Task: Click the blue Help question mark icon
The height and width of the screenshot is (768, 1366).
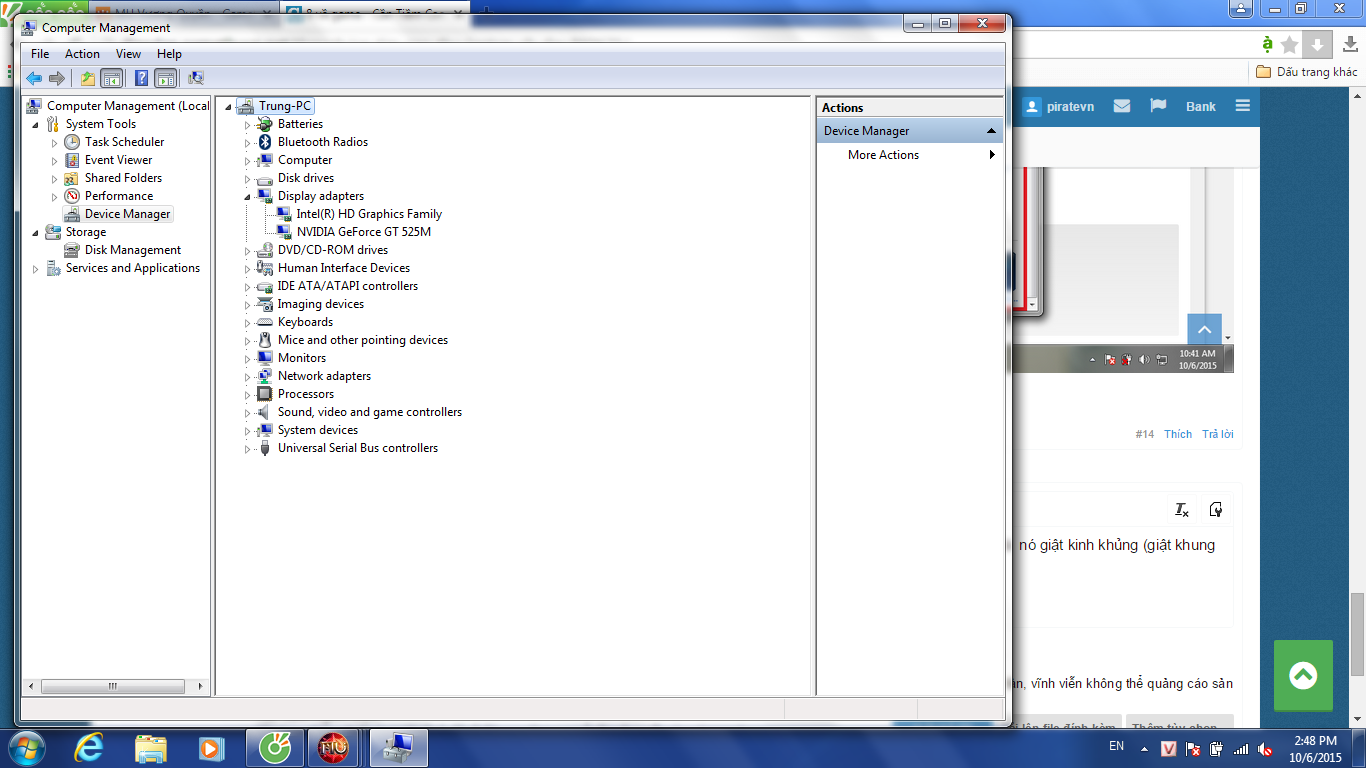Action: coord(142,78)
